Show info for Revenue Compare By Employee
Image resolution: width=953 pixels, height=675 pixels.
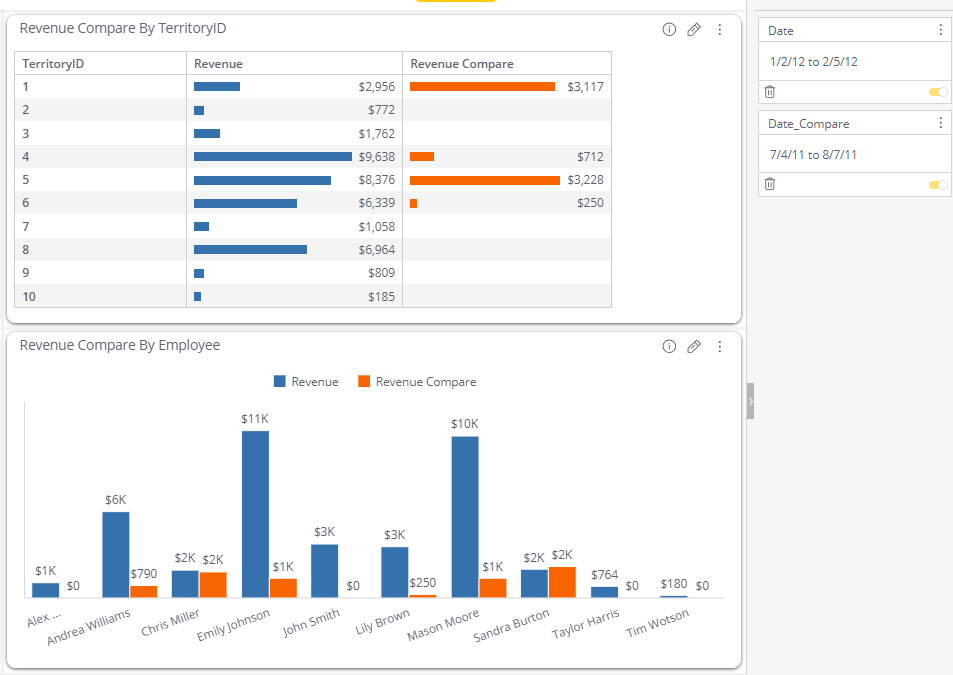669,346
